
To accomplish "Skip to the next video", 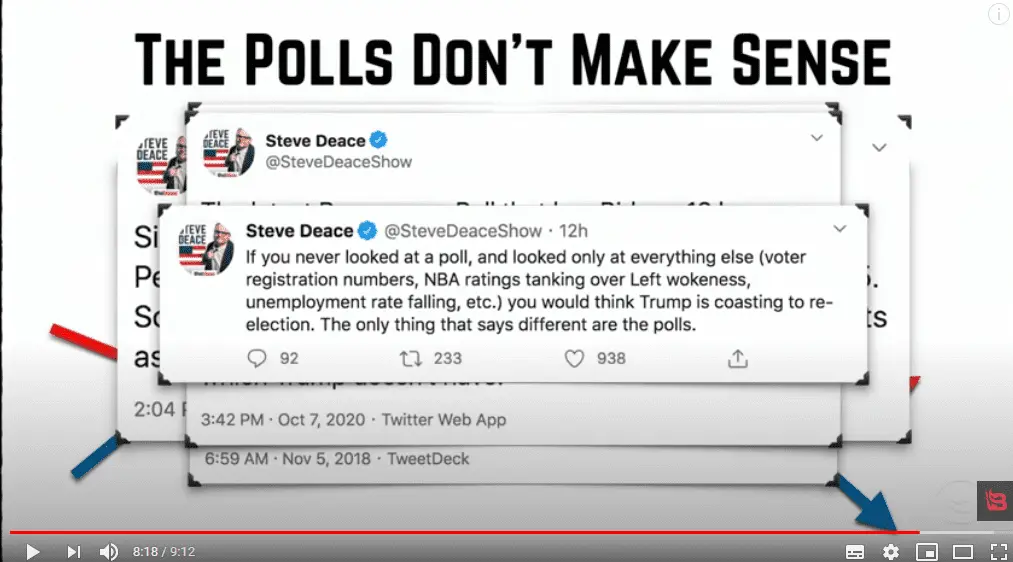I will [x=73, y=551].
